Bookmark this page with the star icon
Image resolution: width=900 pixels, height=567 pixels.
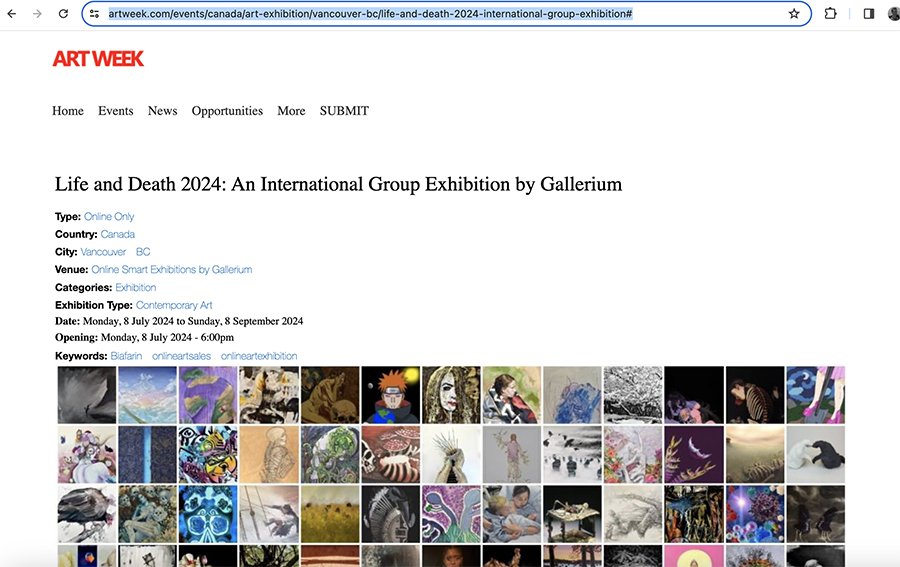(794, 13)
